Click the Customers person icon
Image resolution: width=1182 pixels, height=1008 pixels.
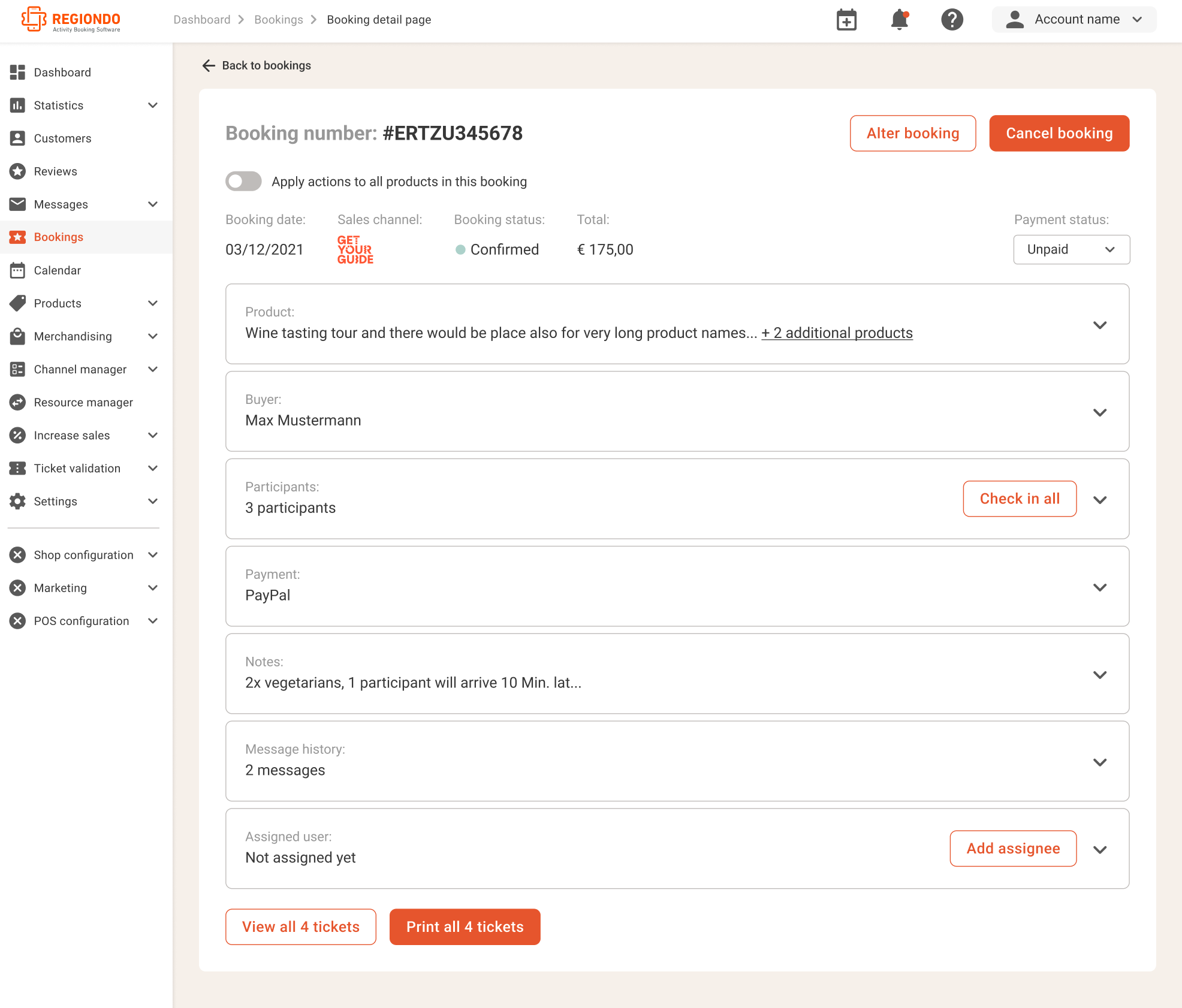[17, 138]
